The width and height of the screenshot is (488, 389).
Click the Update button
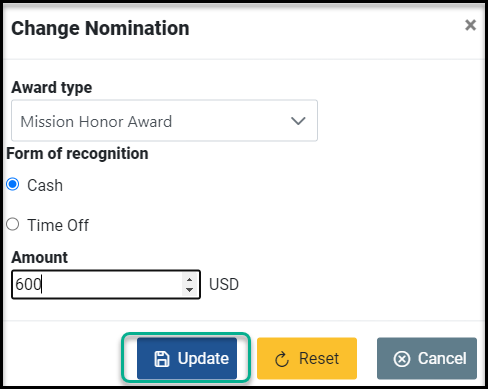point(187,358)
